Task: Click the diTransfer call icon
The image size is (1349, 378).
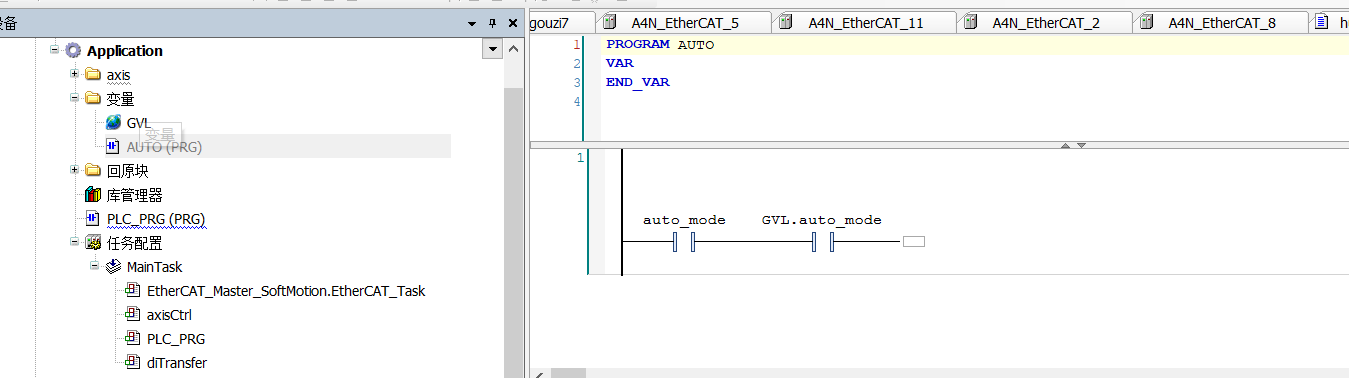Action: [x=133, y=362]
